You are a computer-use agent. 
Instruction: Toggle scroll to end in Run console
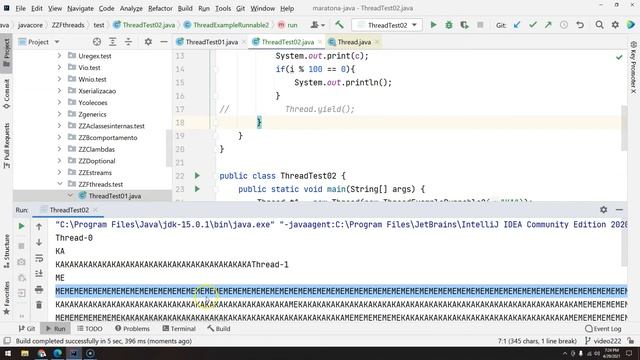click(x=39, y=273)
